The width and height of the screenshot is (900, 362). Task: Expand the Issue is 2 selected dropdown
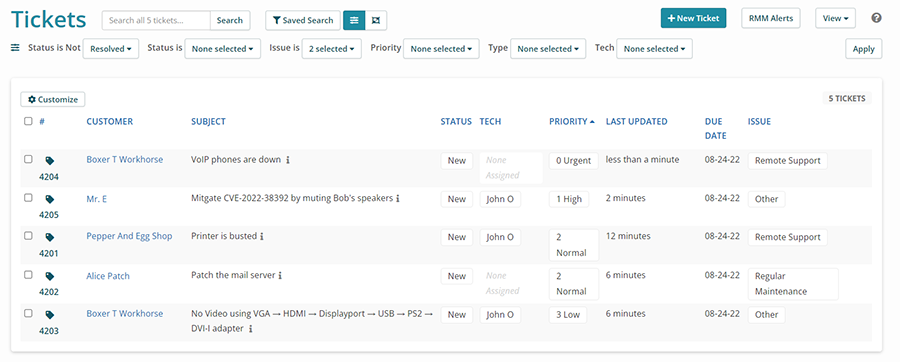pos(332,49)
